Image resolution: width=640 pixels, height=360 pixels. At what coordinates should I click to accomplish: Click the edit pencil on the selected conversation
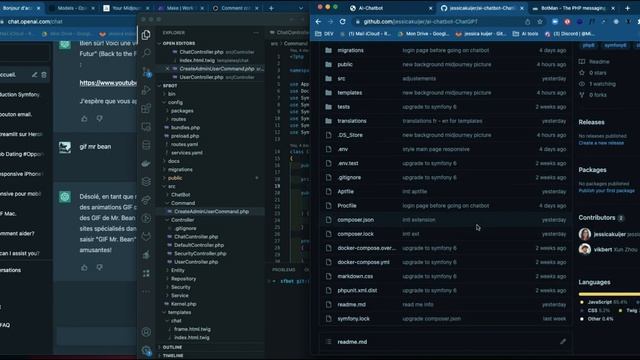click(34, 75)
